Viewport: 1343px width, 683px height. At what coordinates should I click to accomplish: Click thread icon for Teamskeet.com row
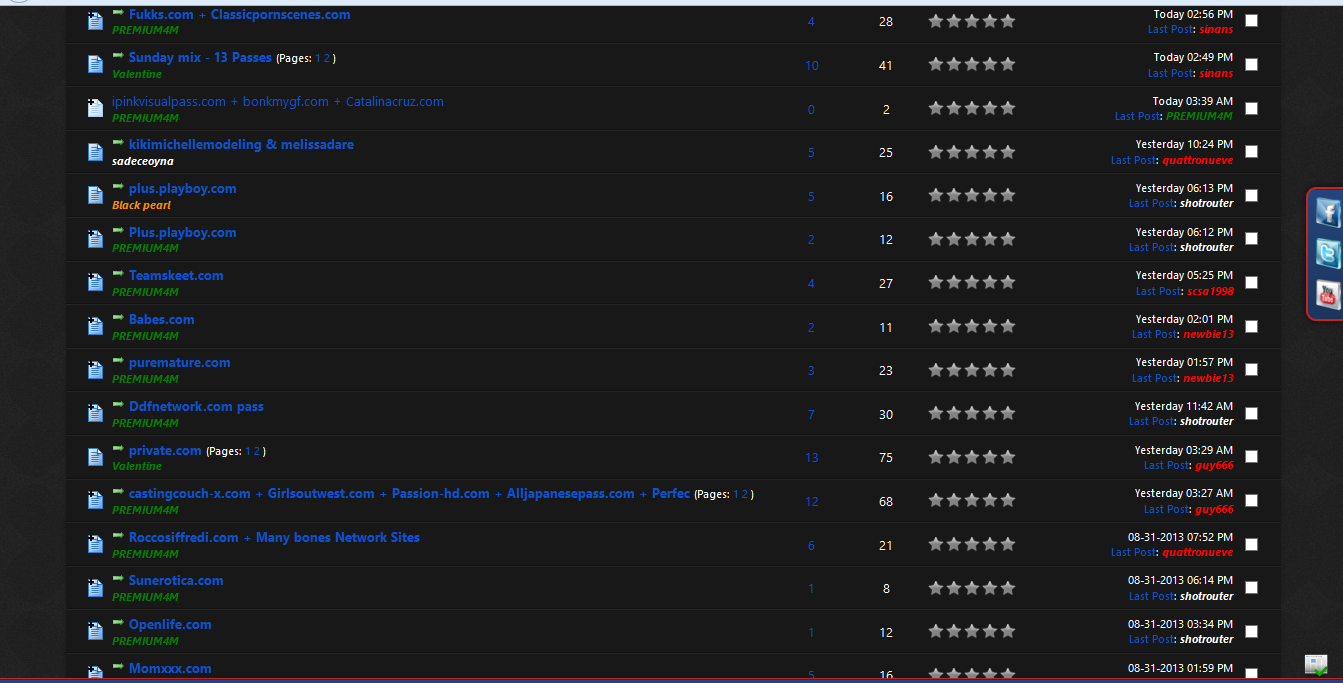click(95, 283)
